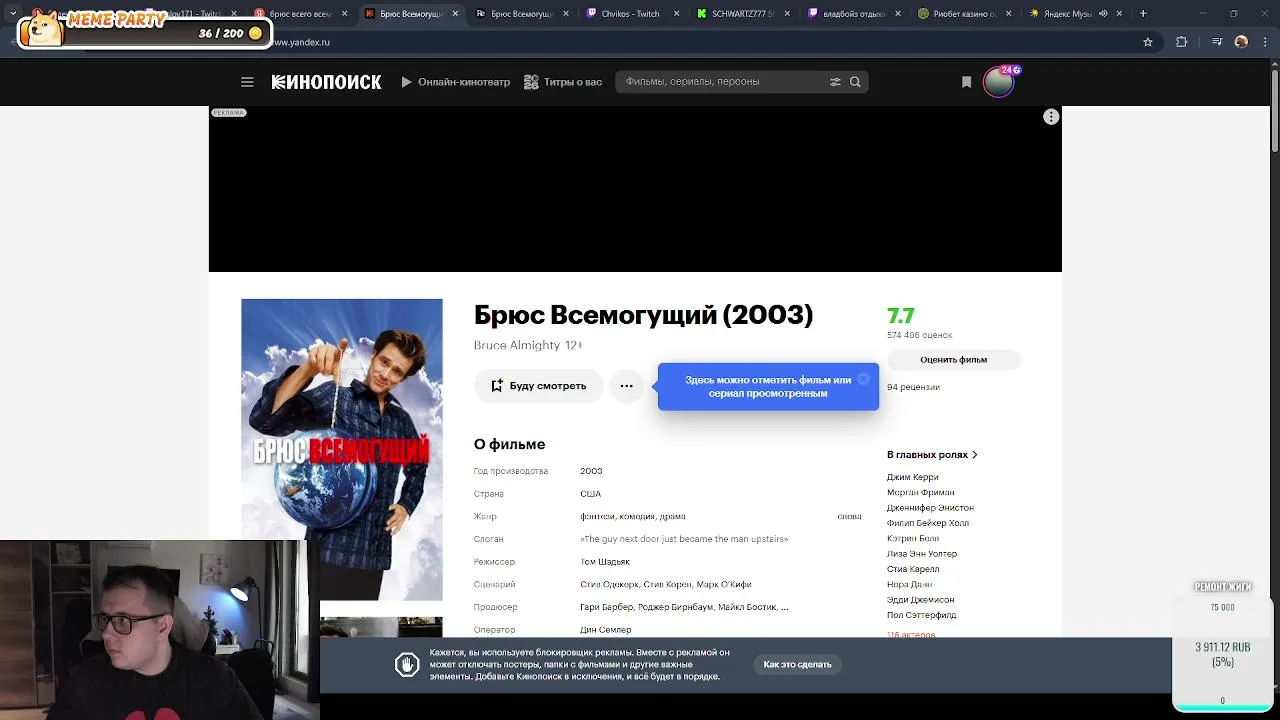Open actor Лиза Энн Уолтер page
Image resolution: width=1280 pixels, height=720 pixels.
[922, 554]
